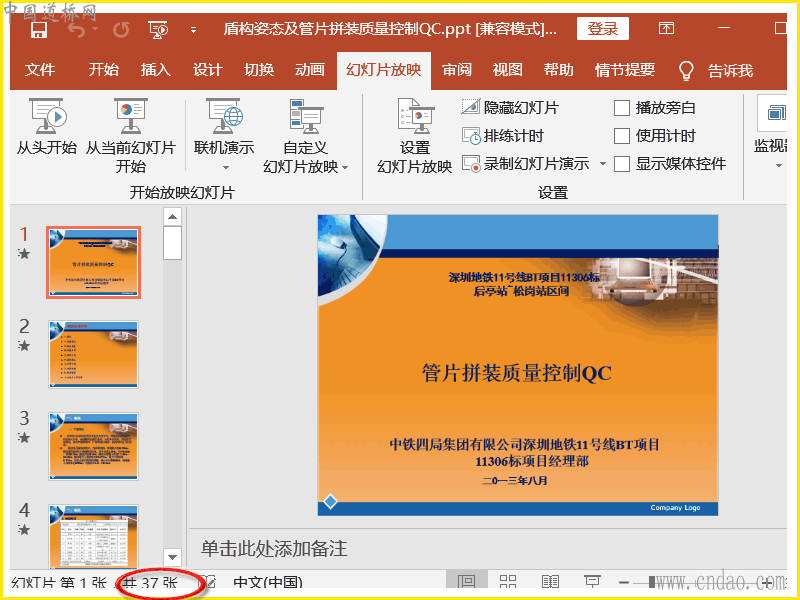Viewport: 800px width, 600px height.
Task: Select slide 4 thumbnail
Action: (x=93, y=536)
